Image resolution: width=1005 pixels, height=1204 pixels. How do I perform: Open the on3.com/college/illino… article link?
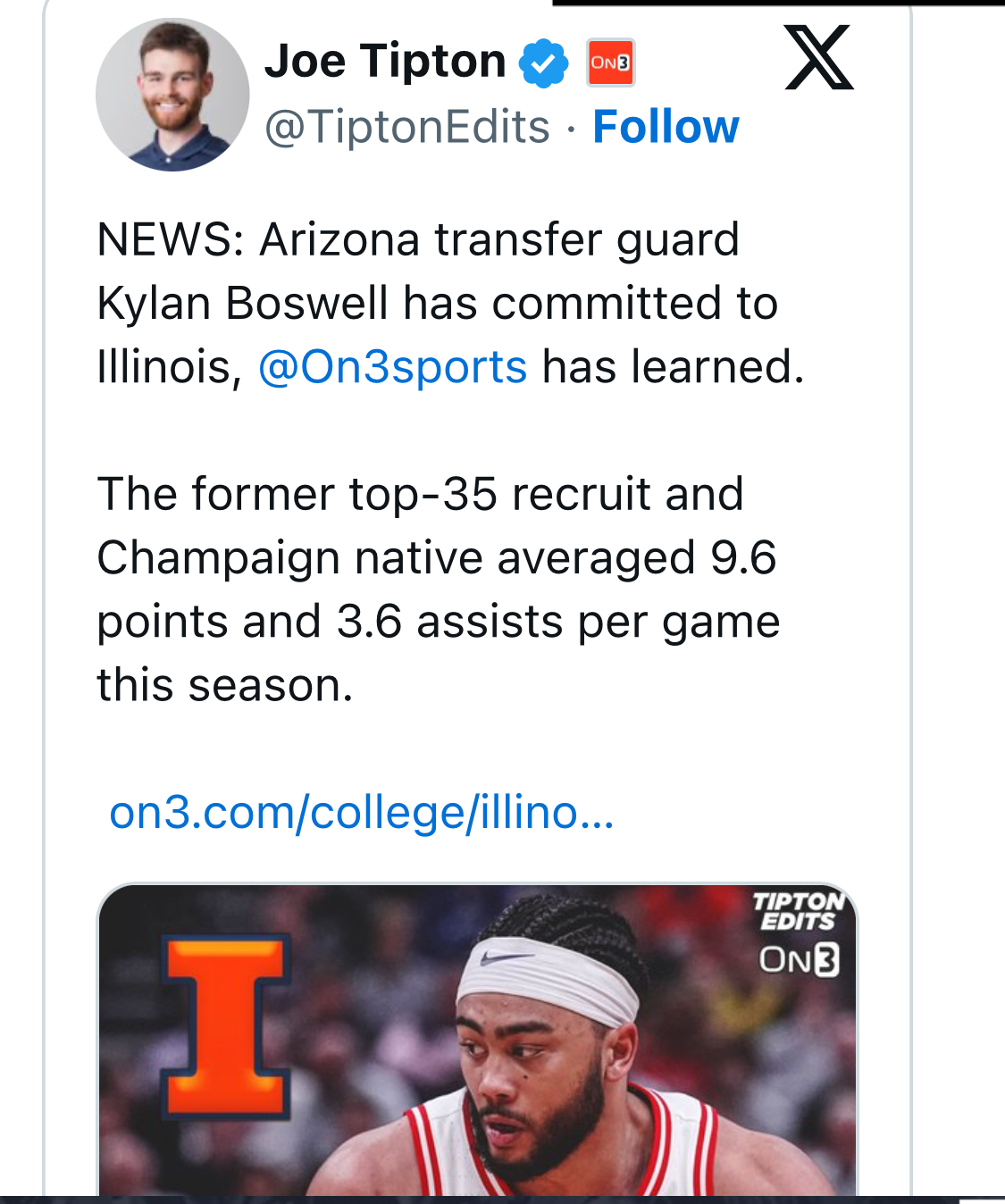(x=361, y=813)
